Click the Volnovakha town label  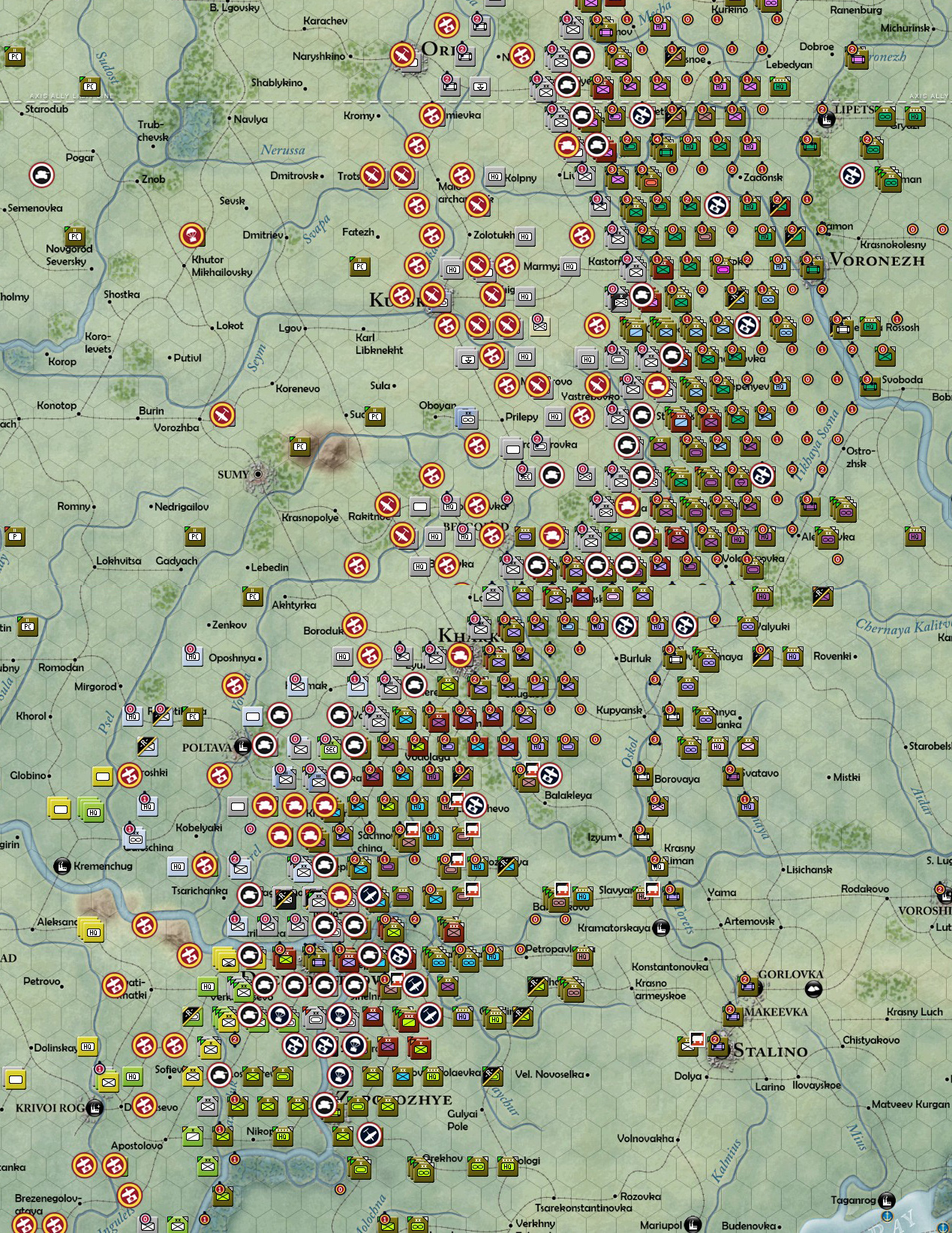(645, 1138)
